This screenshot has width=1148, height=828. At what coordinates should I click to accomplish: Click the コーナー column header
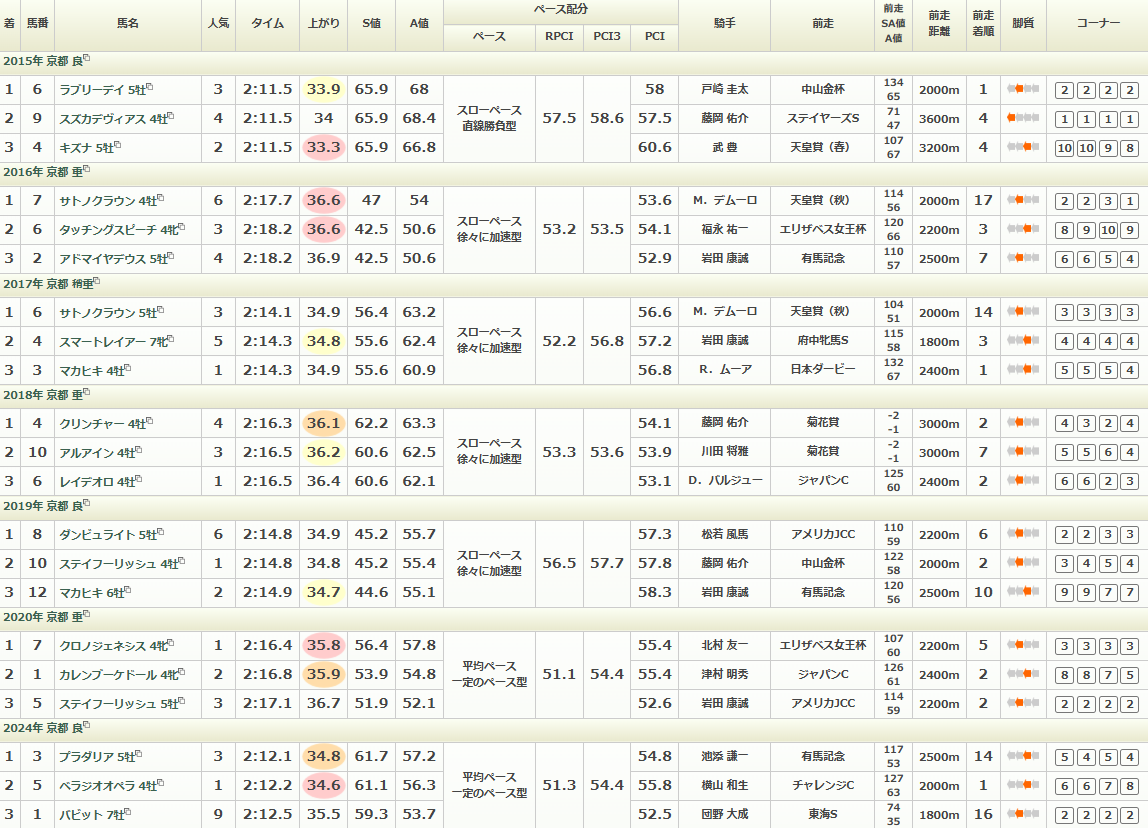(x=1097, y=24)
